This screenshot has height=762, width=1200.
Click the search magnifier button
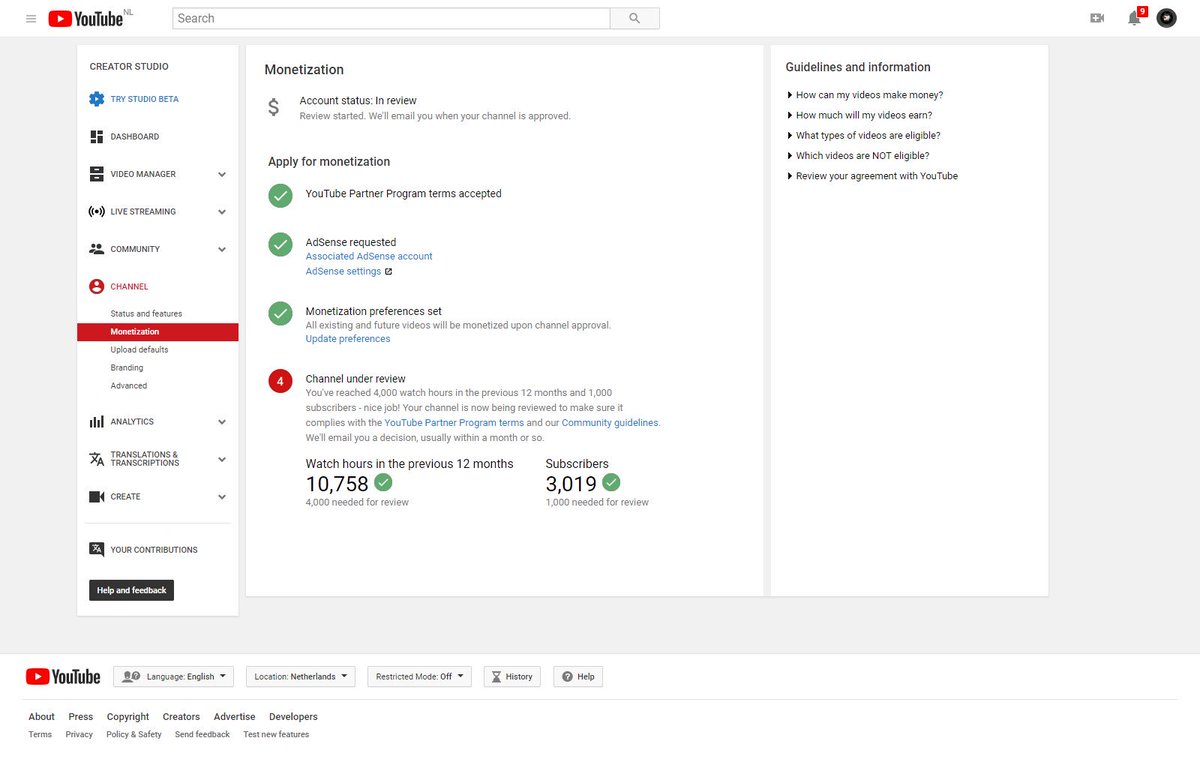point(635,18)
